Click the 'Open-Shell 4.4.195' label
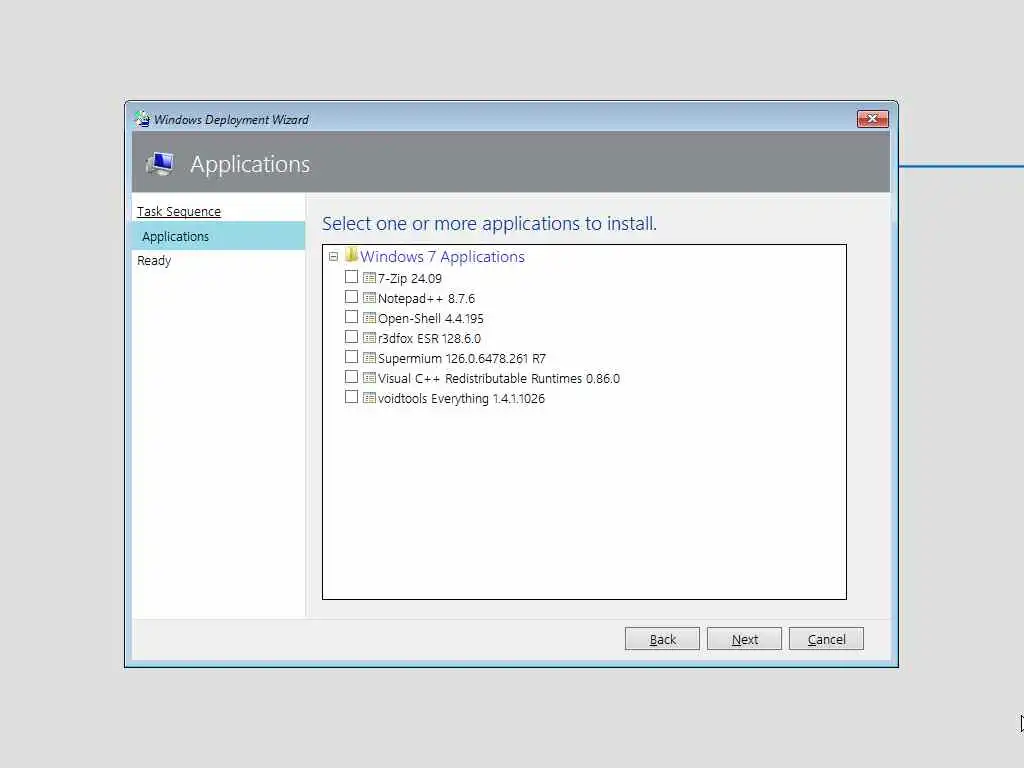Image resolution: width=1024 pixels, height=768 pixels. pyautogui.click(x=431, y=319)
